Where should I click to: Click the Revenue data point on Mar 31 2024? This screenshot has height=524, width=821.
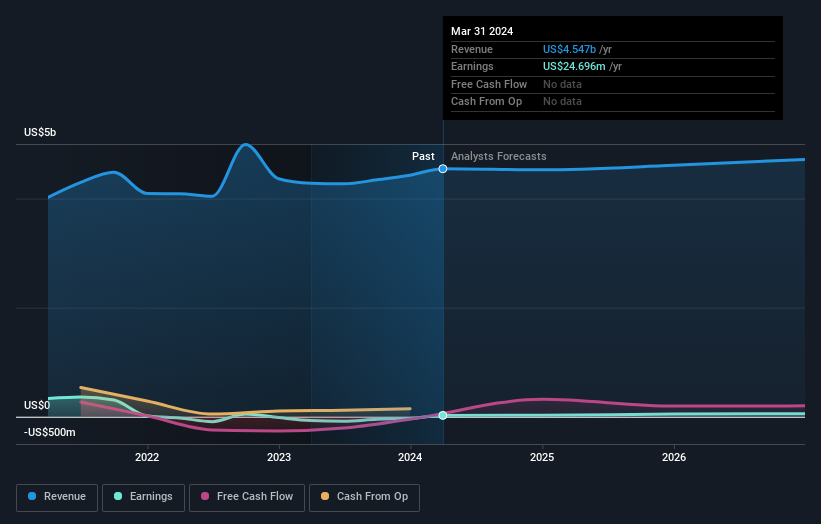pyautogui.click(x=443, y=169)
